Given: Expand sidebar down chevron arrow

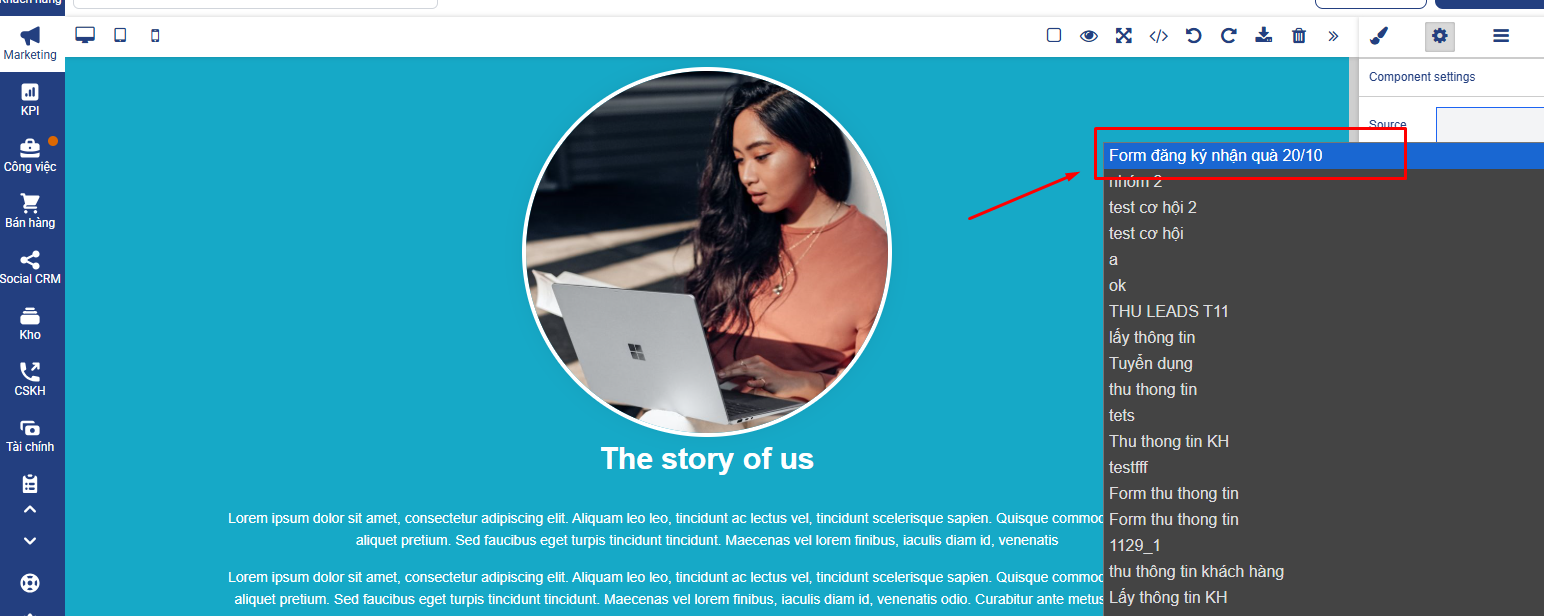Looking at the screenshot, I should (30, 541).
